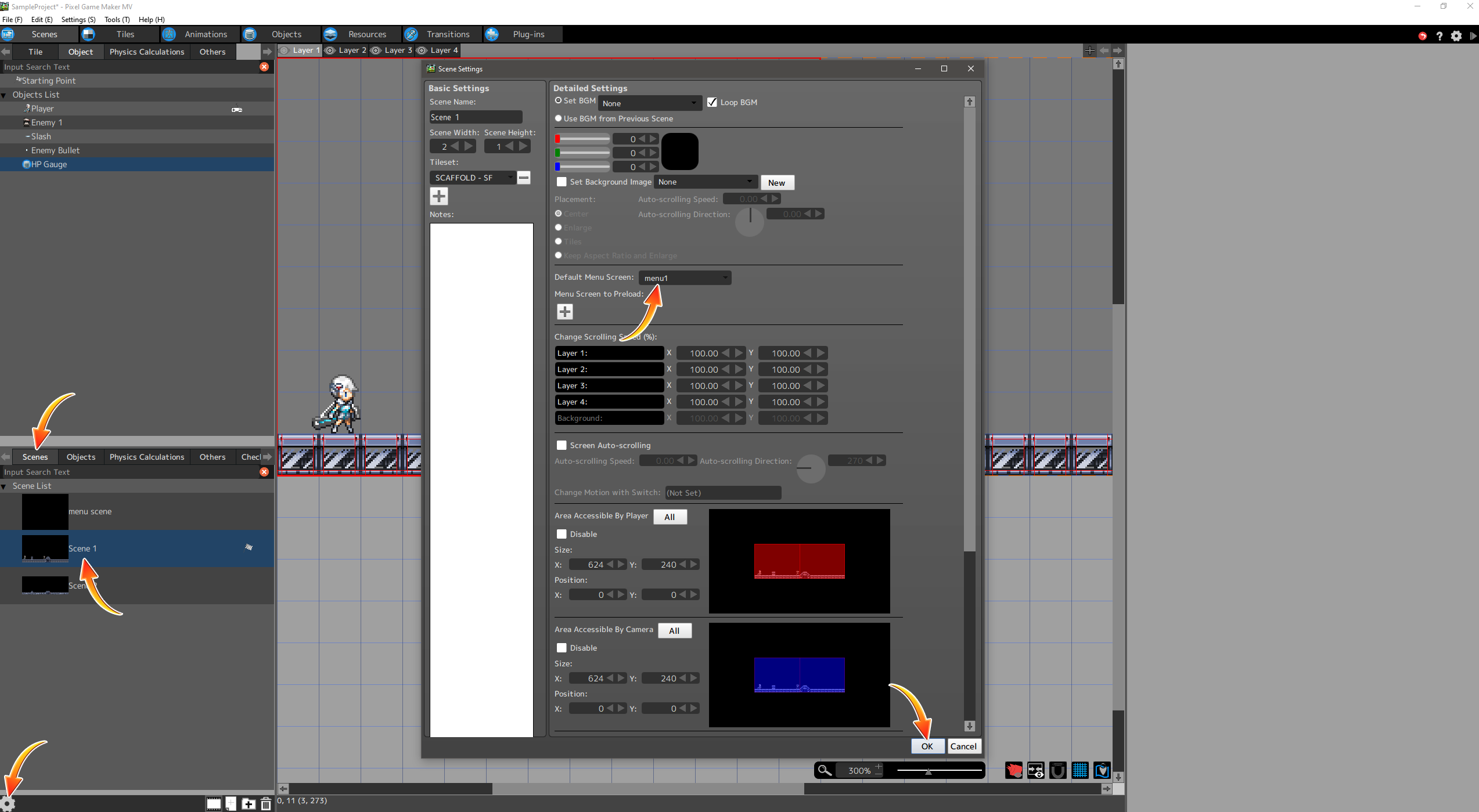Click the add tileset plus button
The height and width of the screenshot is (812, 1479).
439,196
